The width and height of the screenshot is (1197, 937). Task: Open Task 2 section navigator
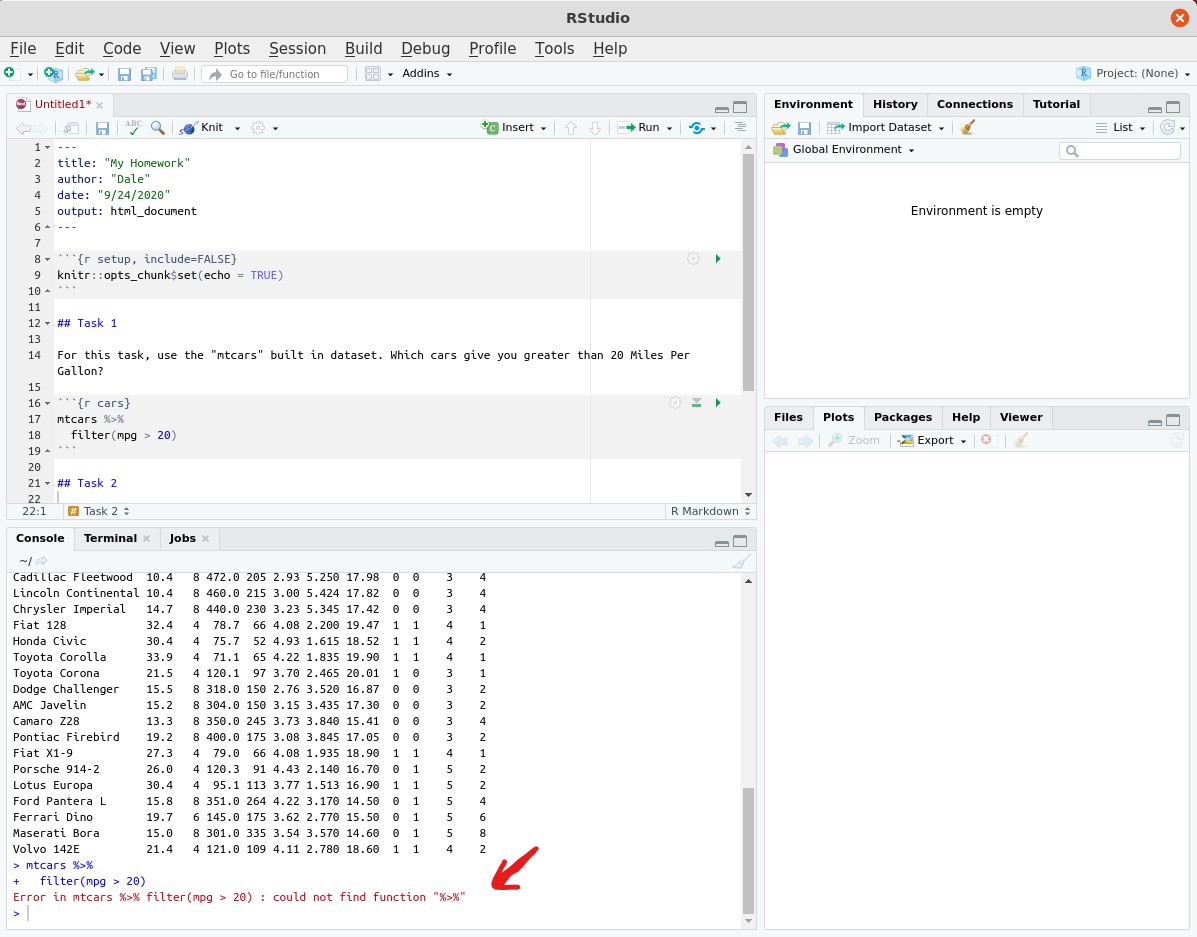[98, 511]
